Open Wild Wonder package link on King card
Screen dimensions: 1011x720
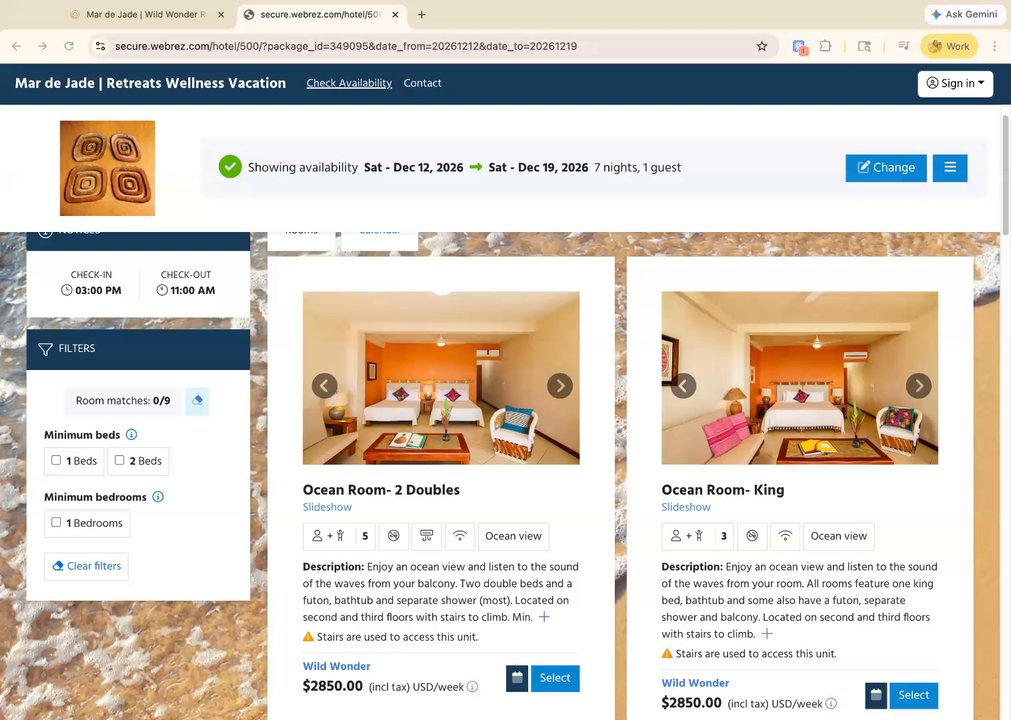pos(695,683)
